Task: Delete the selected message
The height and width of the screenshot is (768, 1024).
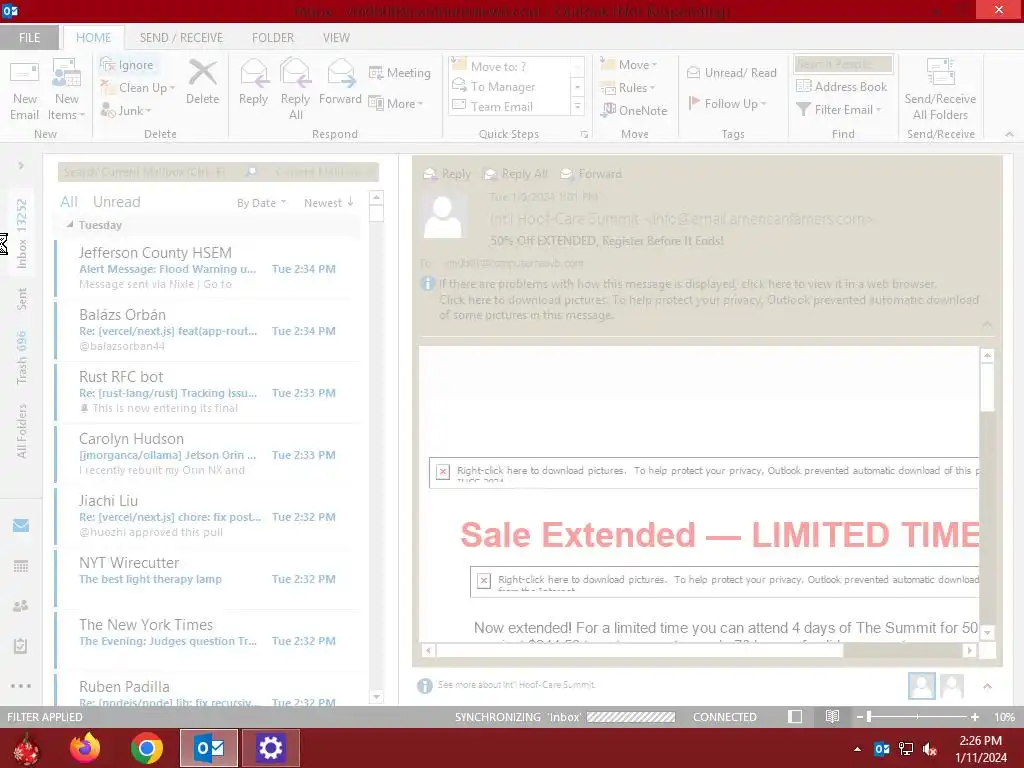Action: pyautogui.click(x=202, y=82)
